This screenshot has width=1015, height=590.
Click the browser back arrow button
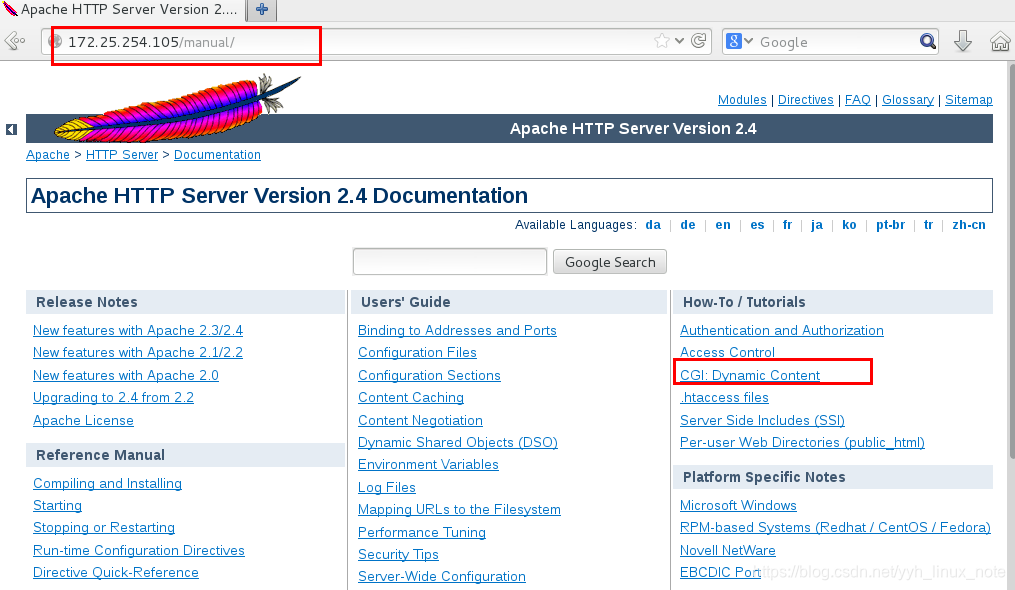click(14, 41)
